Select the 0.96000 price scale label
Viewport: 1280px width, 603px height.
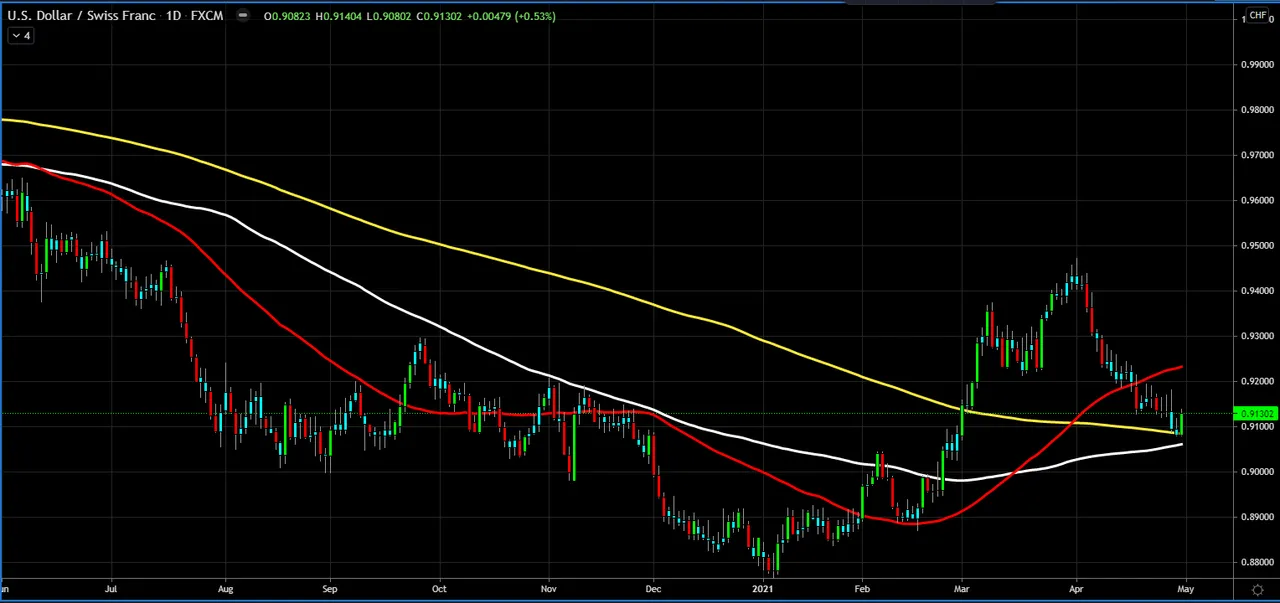[x=1257, y=200]
